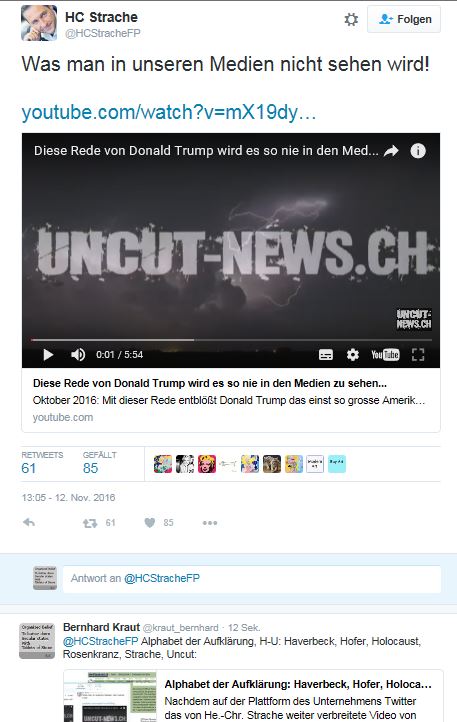Like the tweet heart icon
This screenshot has width=457, height=722.
click(150, 523)
